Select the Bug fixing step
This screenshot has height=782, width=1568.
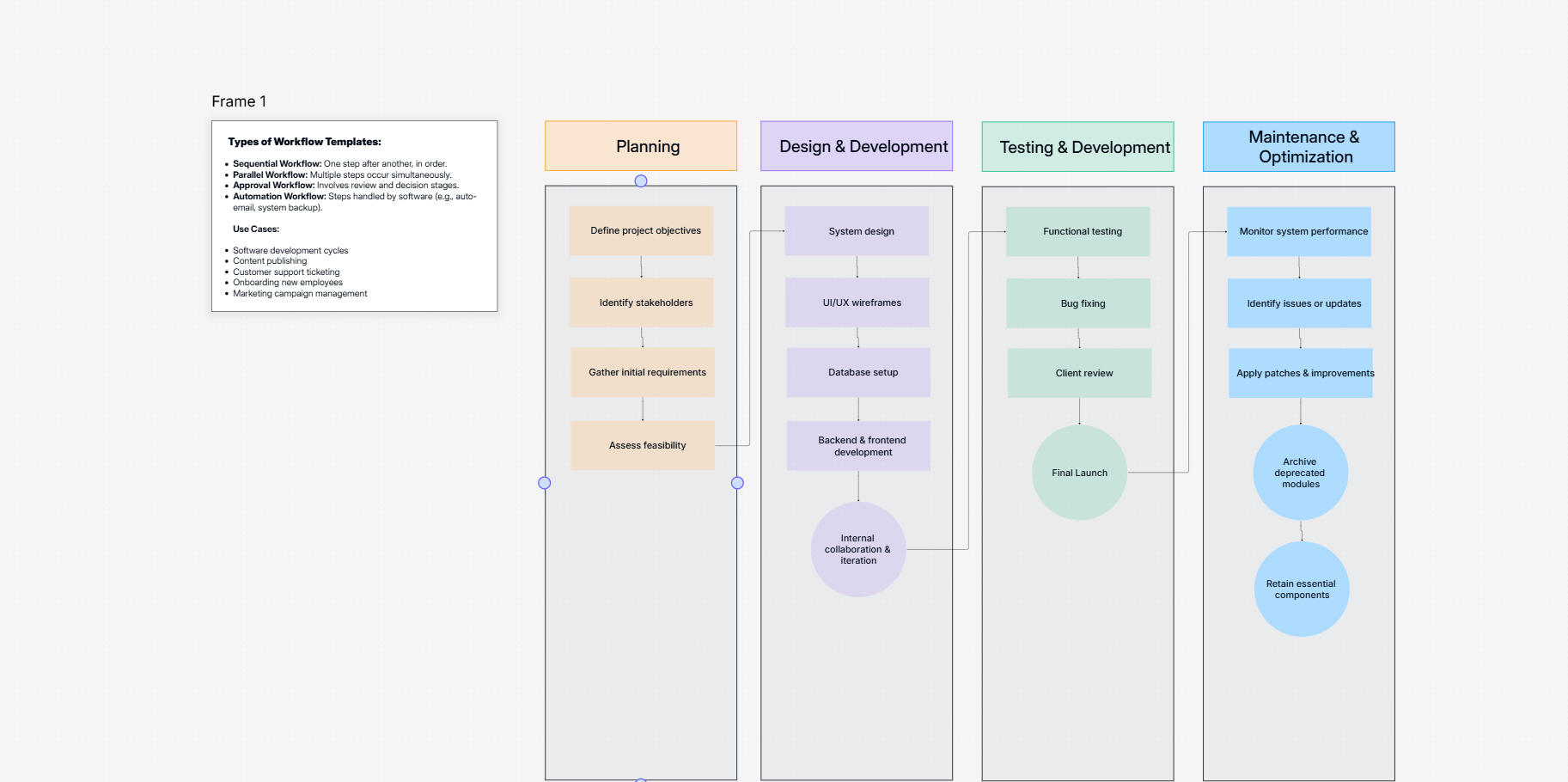(1078, 303)
